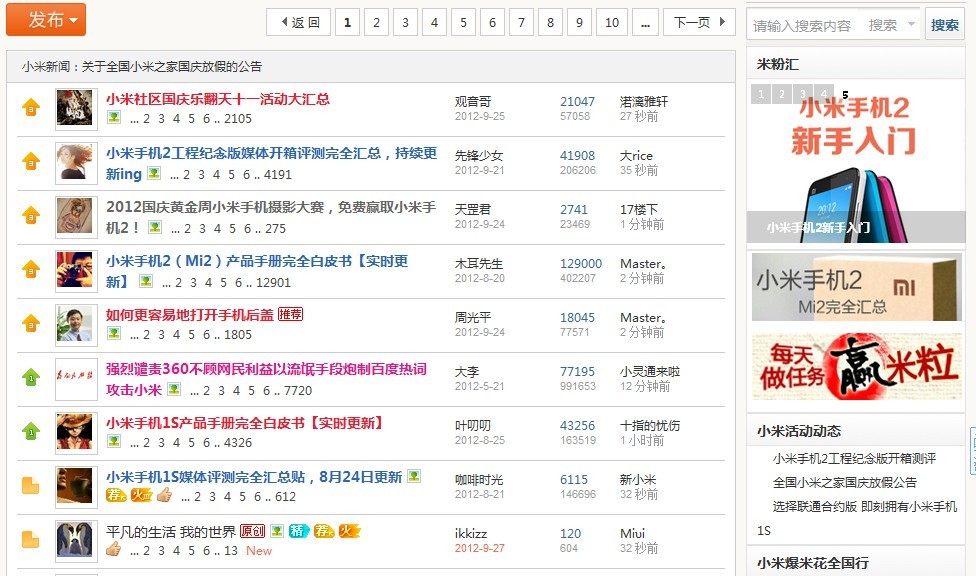The height and width of the screenshot is (576, 976).
Task: Open sidebar link 小米手机2工程纪念版开箱测评
Action: click(854, 459)
